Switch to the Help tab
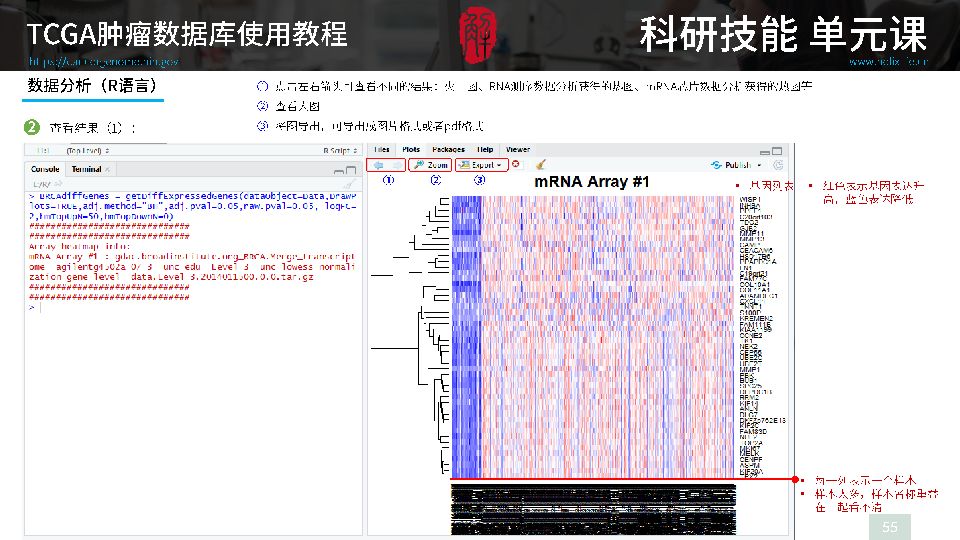The image size is (960, 540). pyautogui.click(x=485, y=149)
